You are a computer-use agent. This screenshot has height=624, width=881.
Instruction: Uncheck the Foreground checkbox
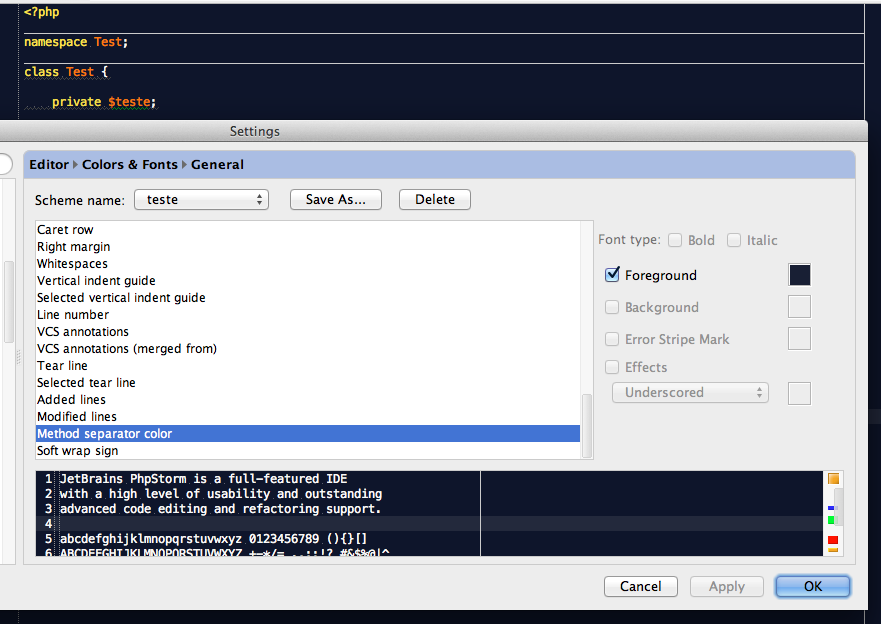point(613,275)
